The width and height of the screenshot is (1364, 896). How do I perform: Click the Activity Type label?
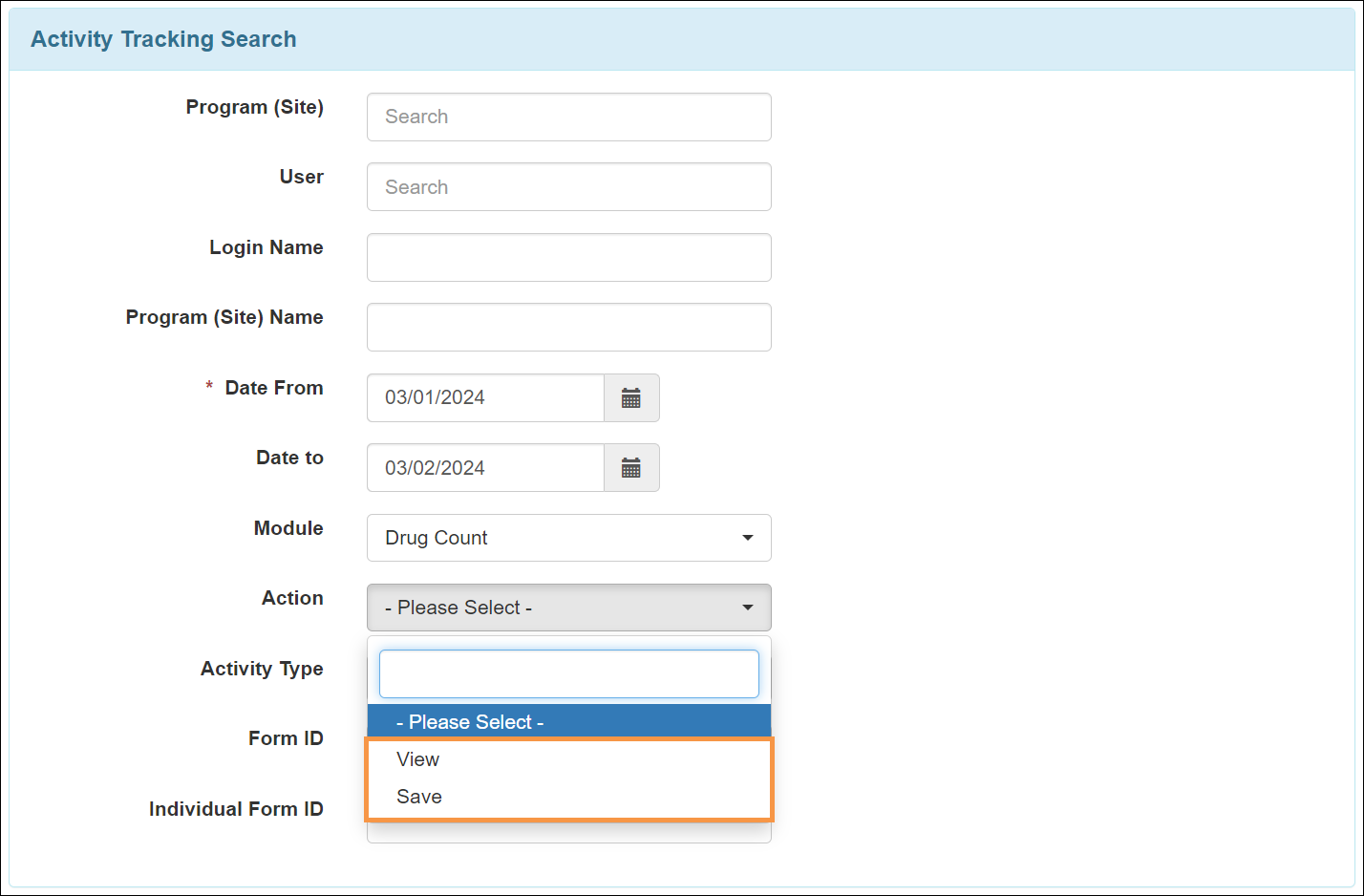262,669
